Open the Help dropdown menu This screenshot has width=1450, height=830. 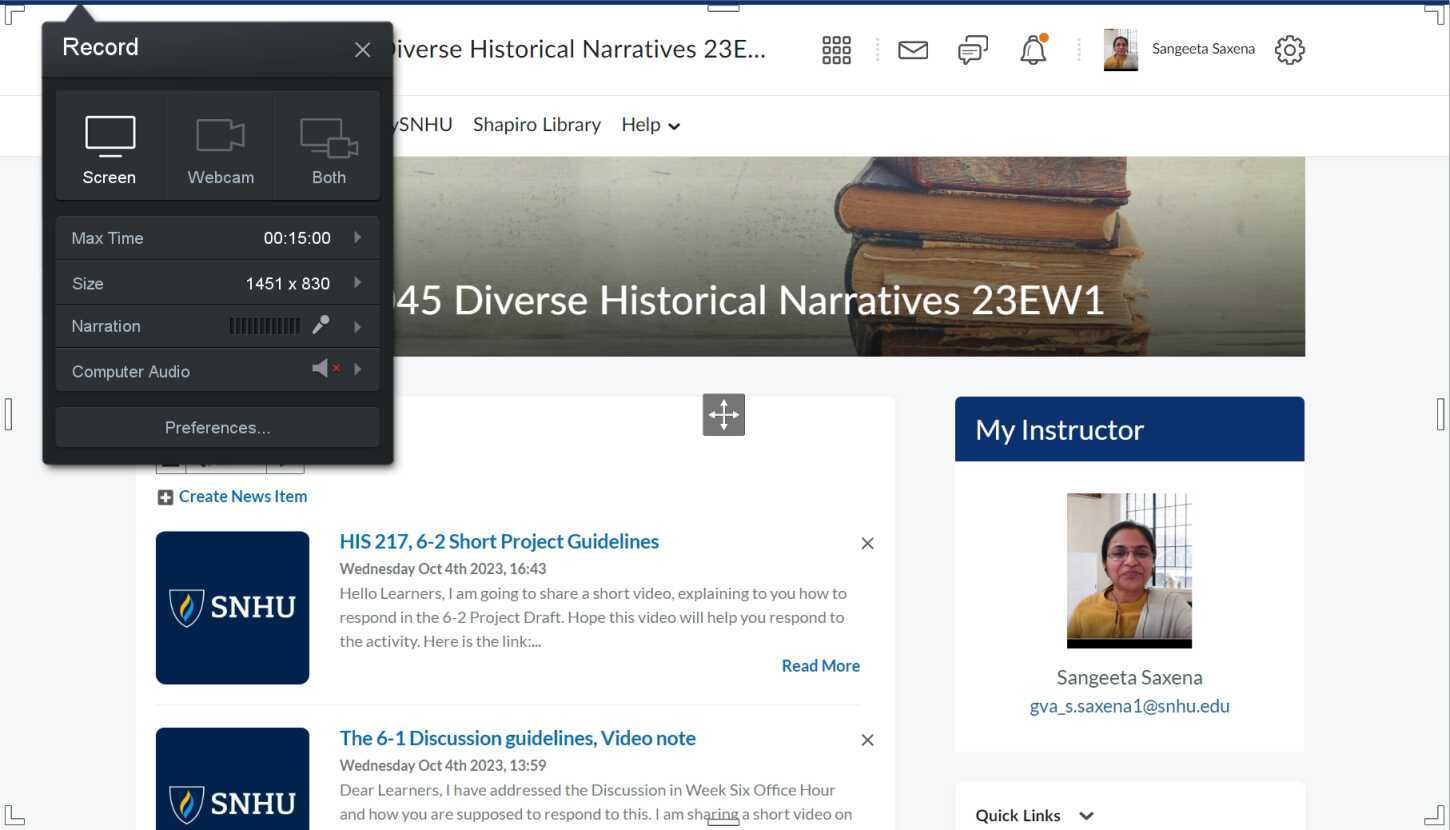[649, 124]
